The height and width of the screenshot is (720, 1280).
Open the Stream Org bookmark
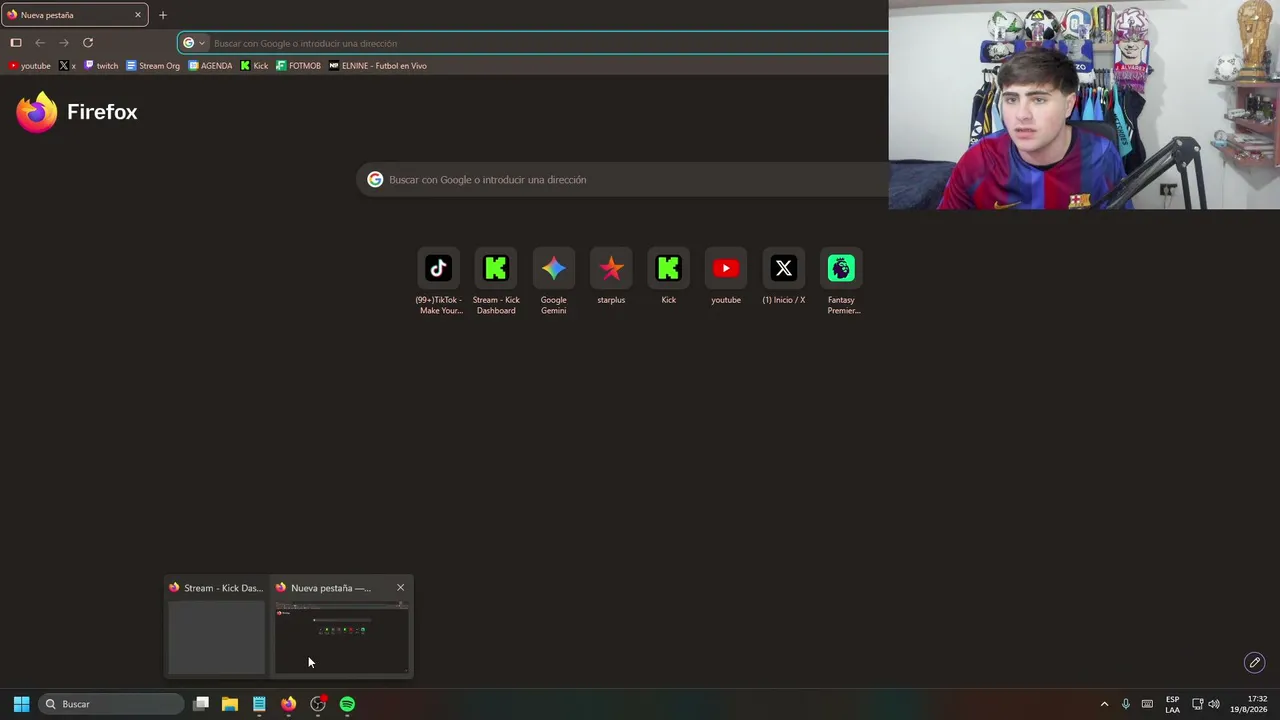coord(153,66)
